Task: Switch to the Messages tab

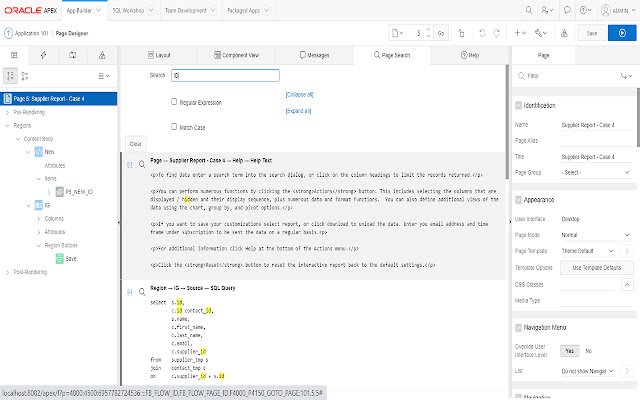Action: tap(314, 55)
